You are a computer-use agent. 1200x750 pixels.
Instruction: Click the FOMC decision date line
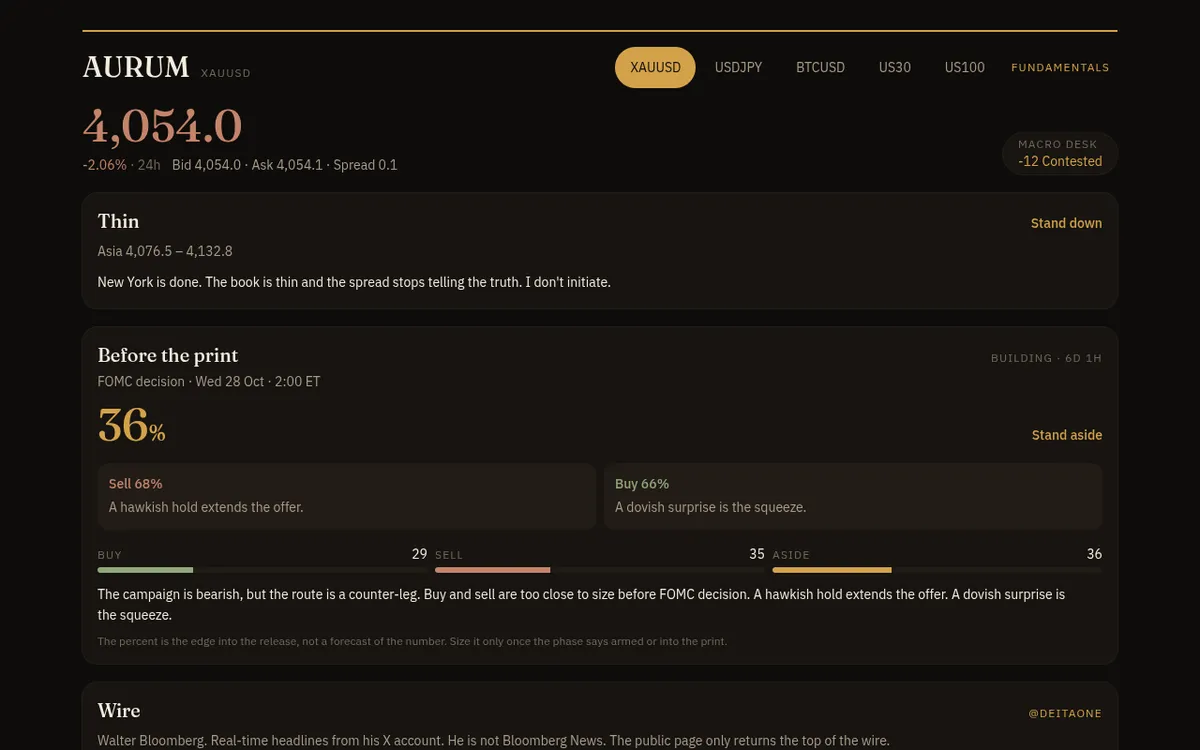point(209,381)
